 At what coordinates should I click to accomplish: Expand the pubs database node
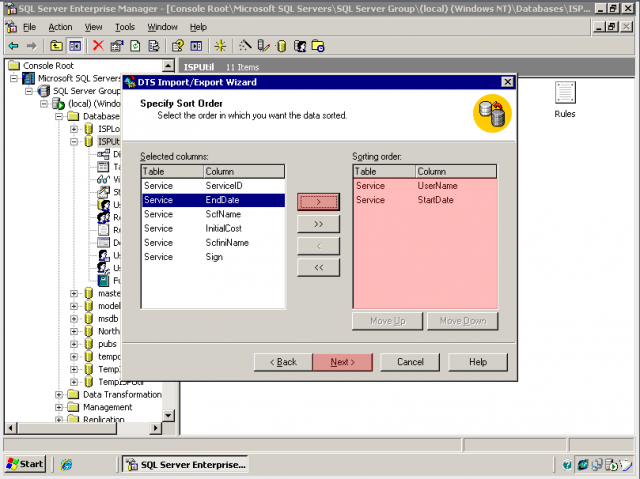[x=74, y=344]
